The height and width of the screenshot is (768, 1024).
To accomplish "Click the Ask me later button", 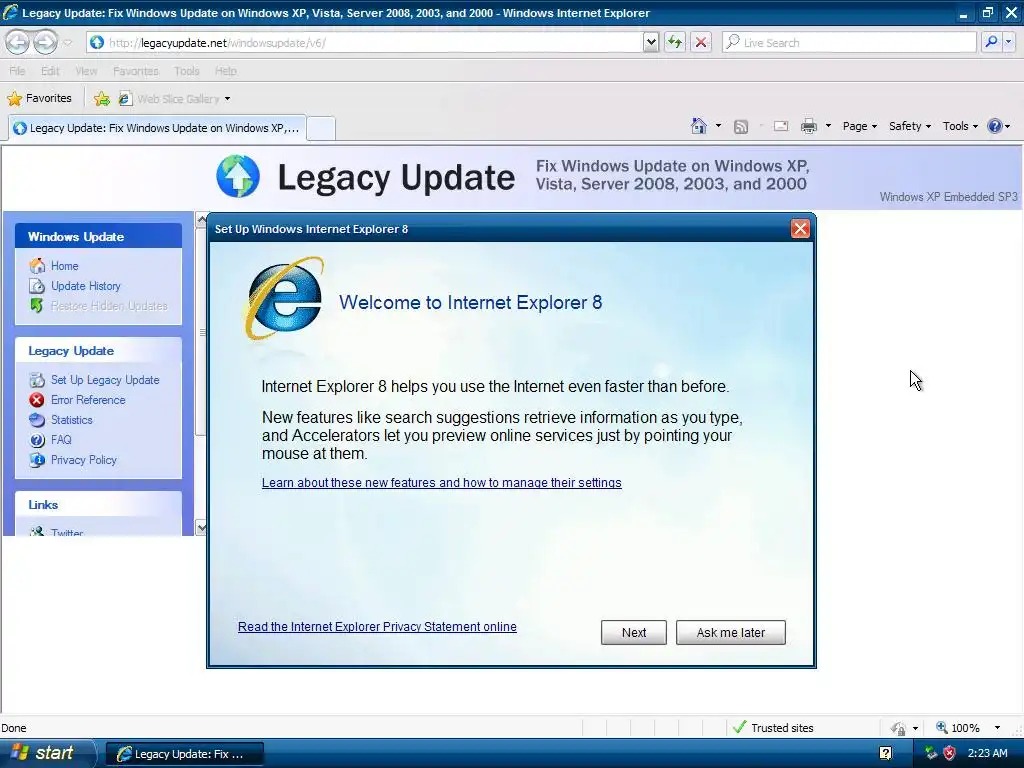I will (730, 632).
